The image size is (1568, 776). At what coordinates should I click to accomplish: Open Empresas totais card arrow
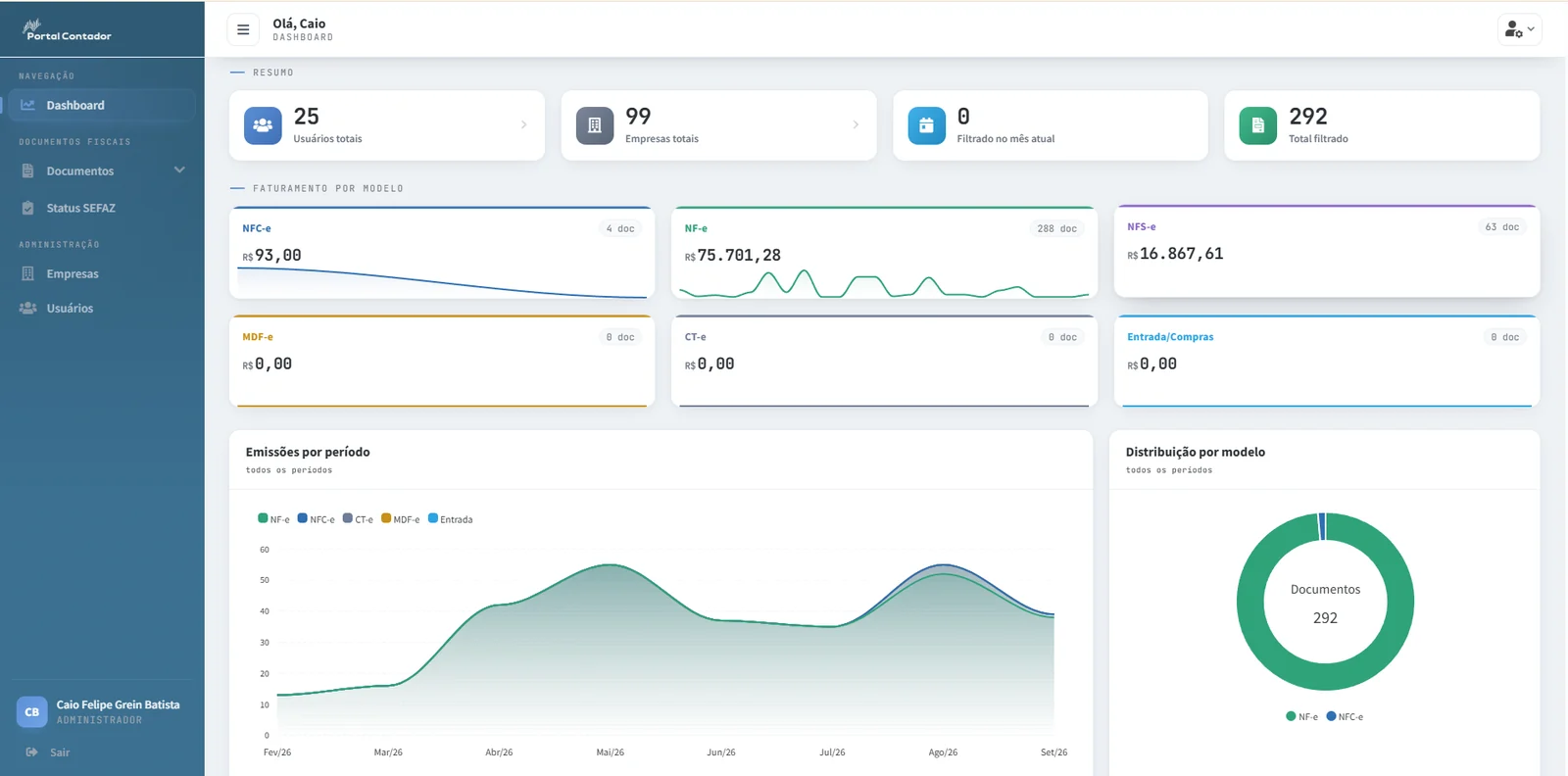[x=856, y=124]
